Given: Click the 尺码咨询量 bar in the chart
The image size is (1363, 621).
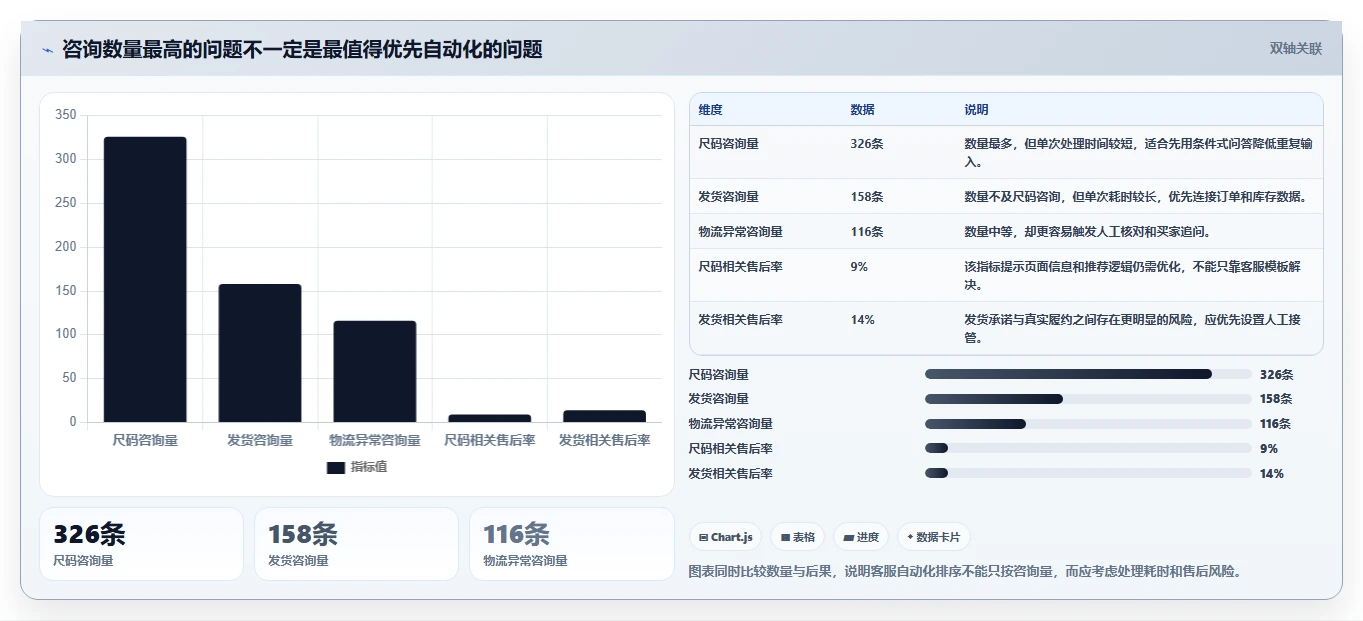Looking at the screenshot, I should pos(145,279).
